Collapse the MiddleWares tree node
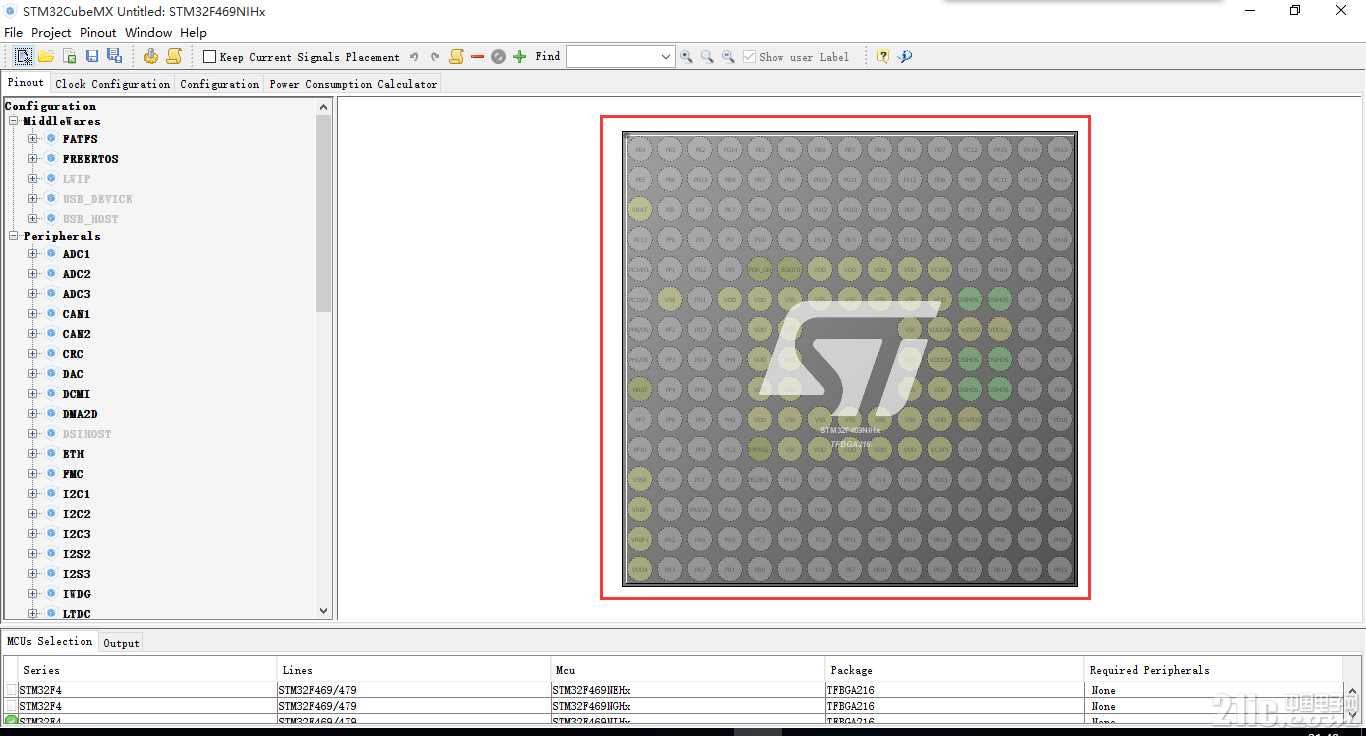The width and height of the screenshot is (1366, 736). point(14,121)
